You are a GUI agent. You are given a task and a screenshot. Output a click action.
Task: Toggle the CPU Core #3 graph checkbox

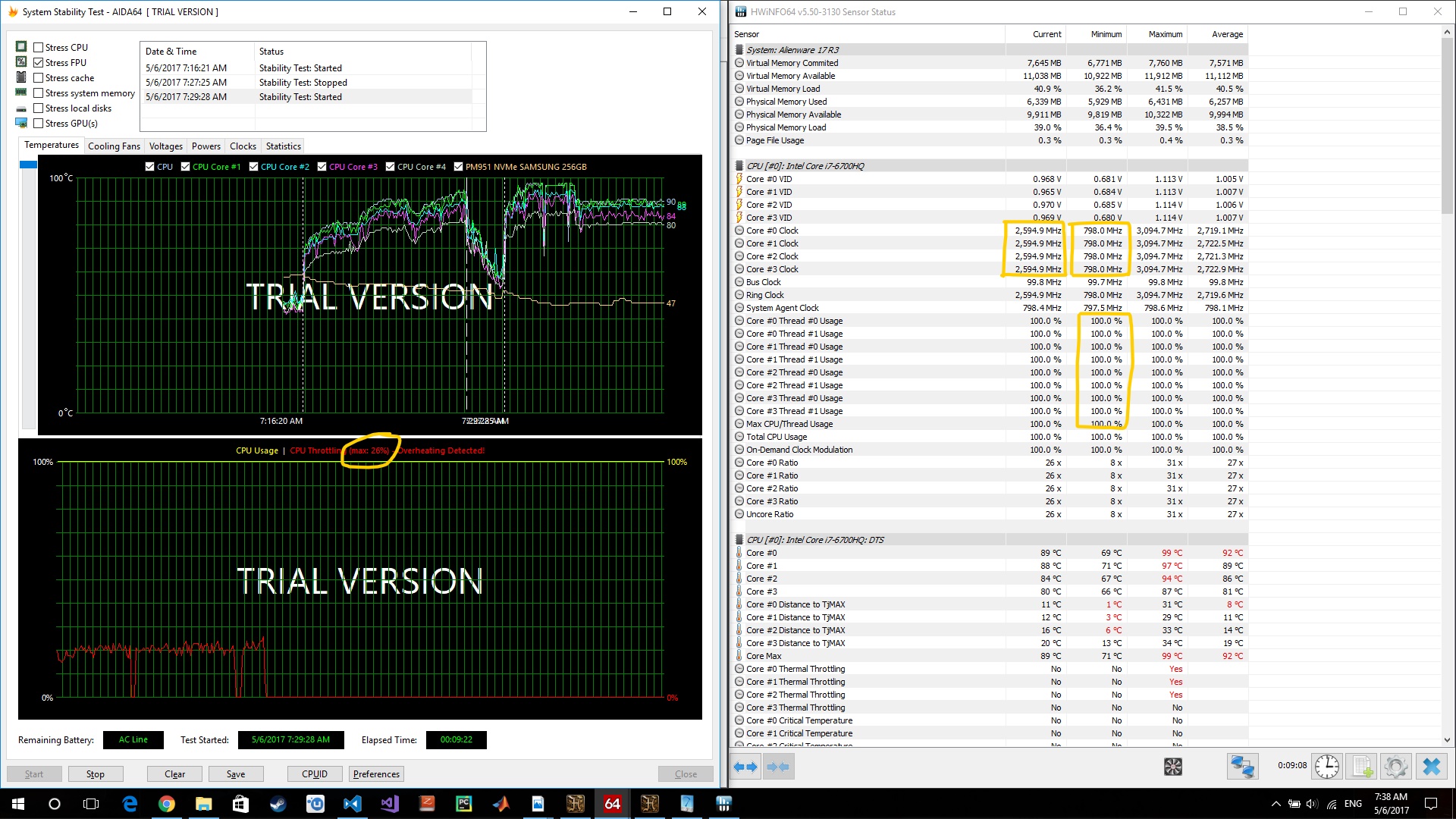[x=322, y=167]
